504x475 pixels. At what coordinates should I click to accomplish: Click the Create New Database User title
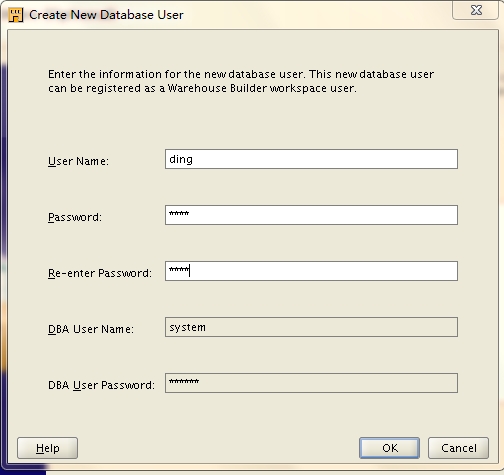[106, 15]
